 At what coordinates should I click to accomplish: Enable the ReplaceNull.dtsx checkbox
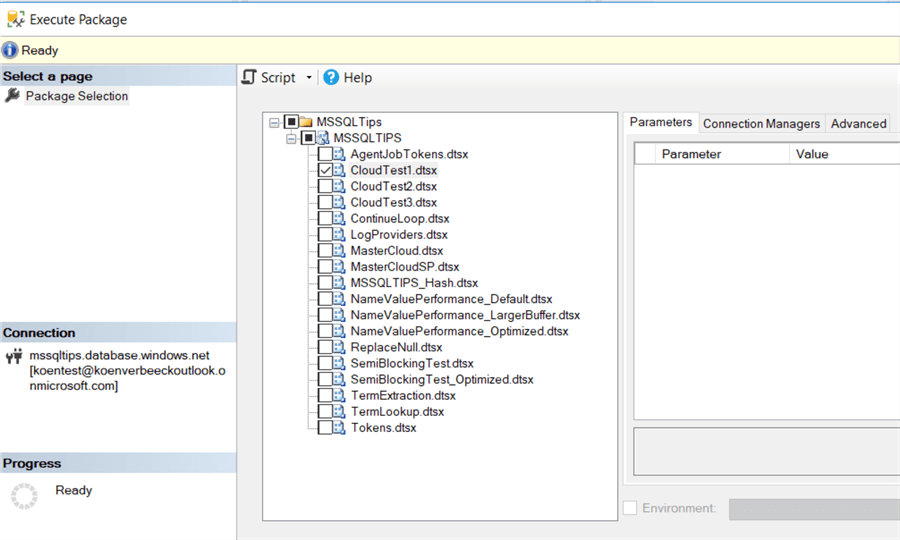[x=325, y=347]
